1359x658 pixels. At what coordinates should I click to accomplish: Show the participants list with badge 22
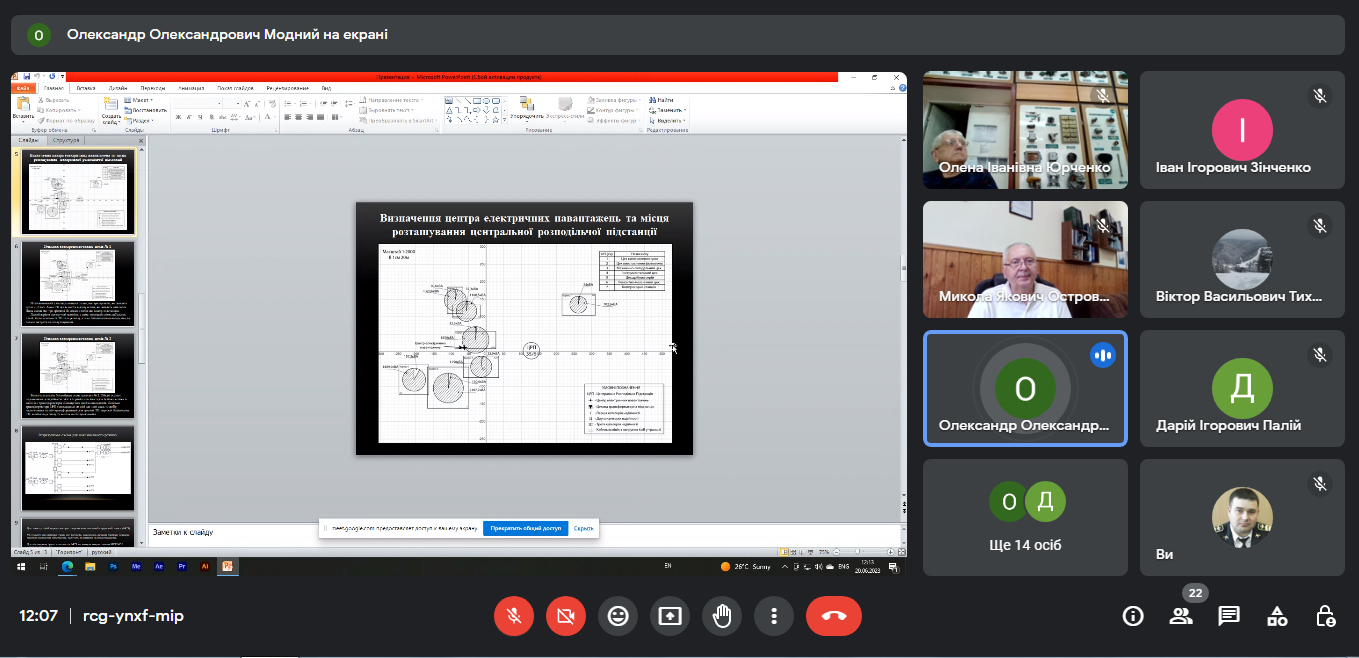pos(1181,616)
